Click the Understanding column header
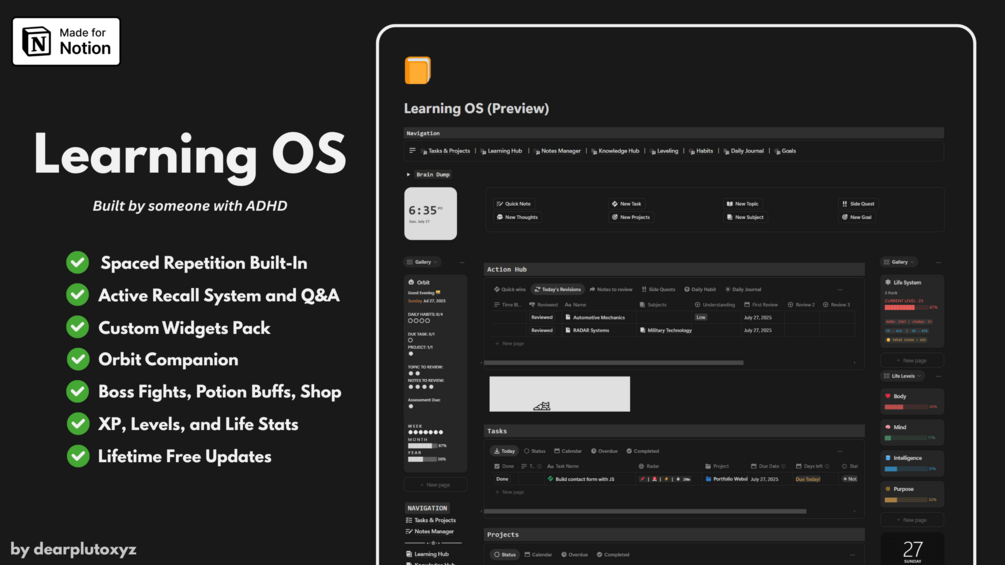The image size is (1005, 565). [x=715, y=305]
